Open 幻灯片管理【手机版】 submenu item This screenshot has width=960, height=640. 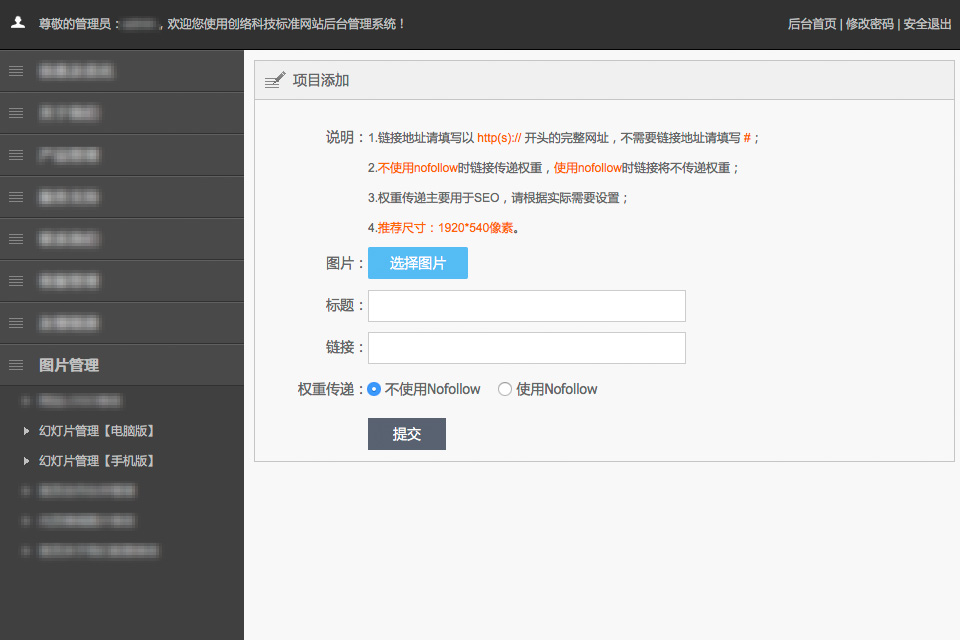coord(96,461)
